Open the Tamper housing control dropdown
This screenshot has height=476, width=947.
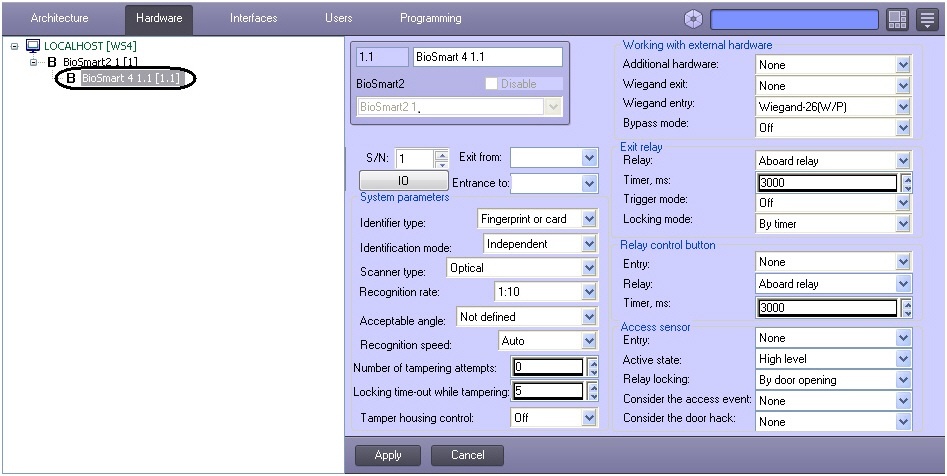[554, 417]
